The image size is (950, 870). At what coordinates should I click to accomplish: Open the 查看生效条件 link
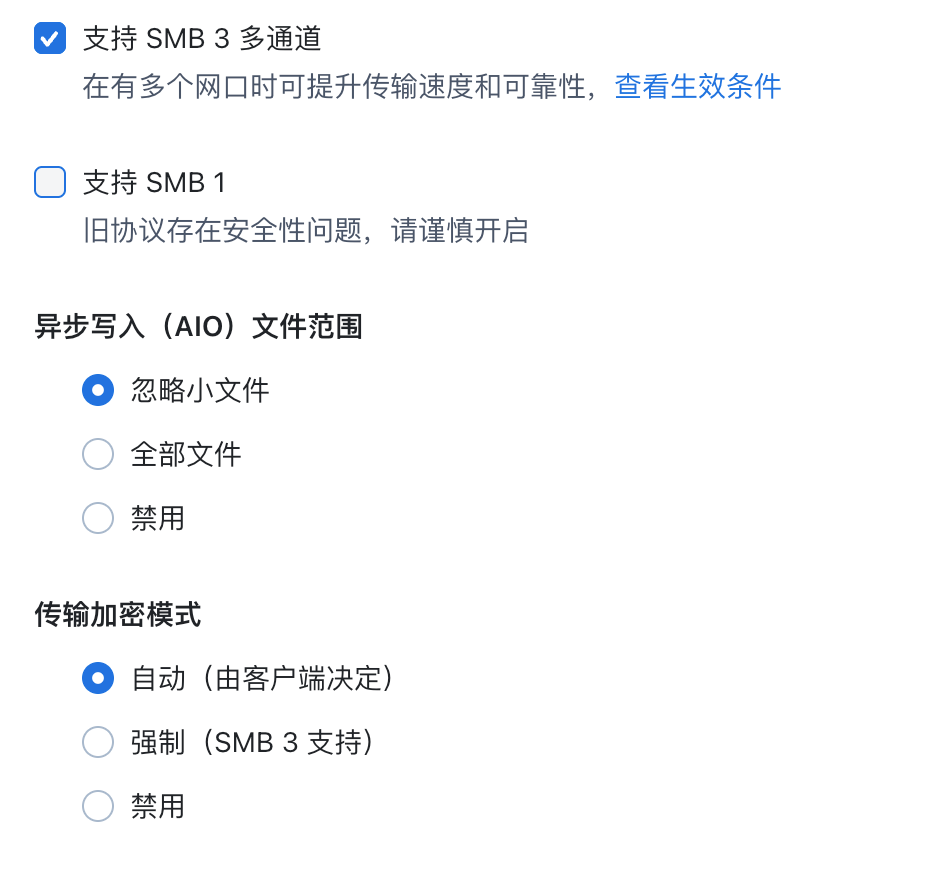(697, 87)
